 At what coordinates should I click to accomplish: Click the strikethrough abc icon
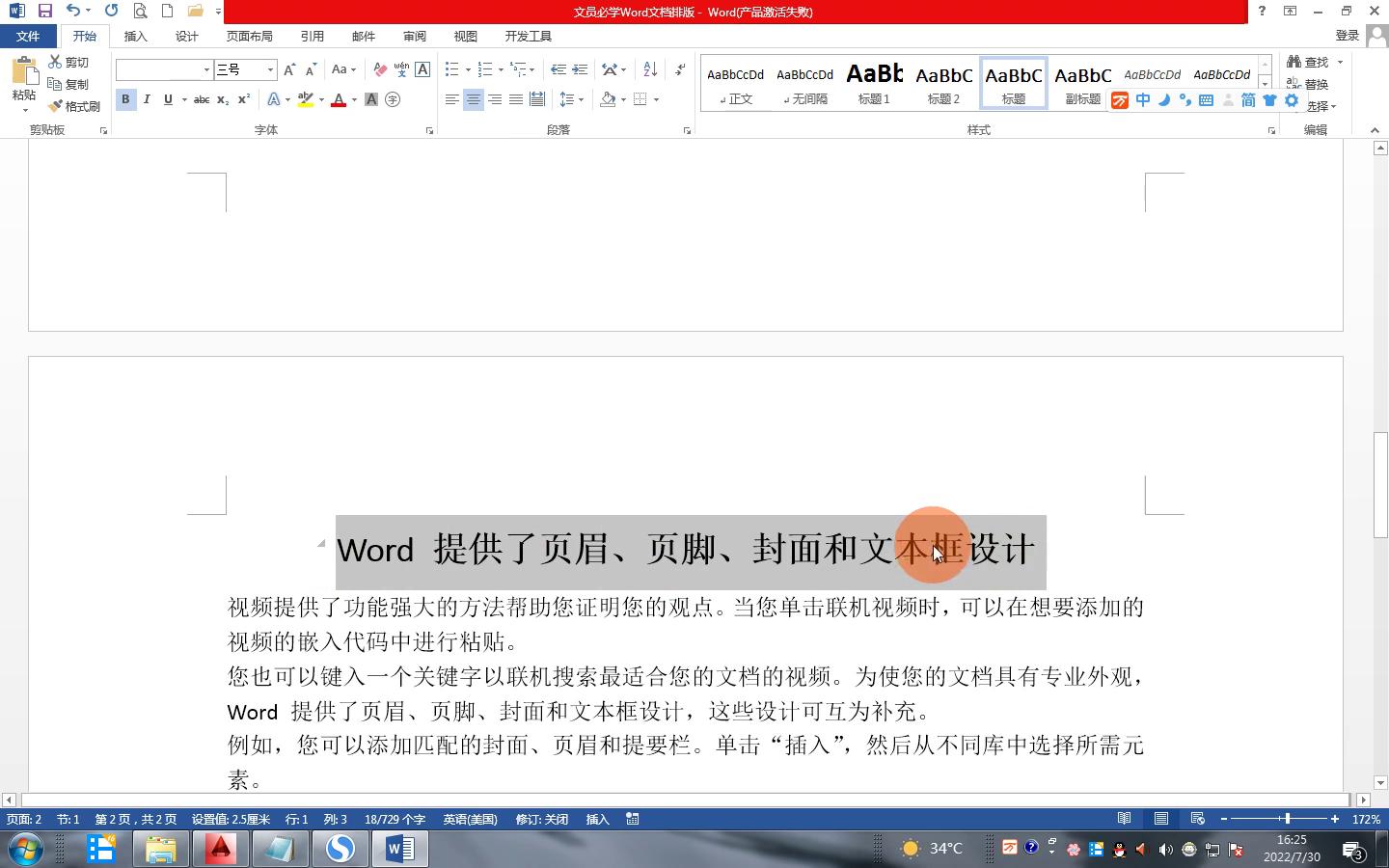point(202,99)
